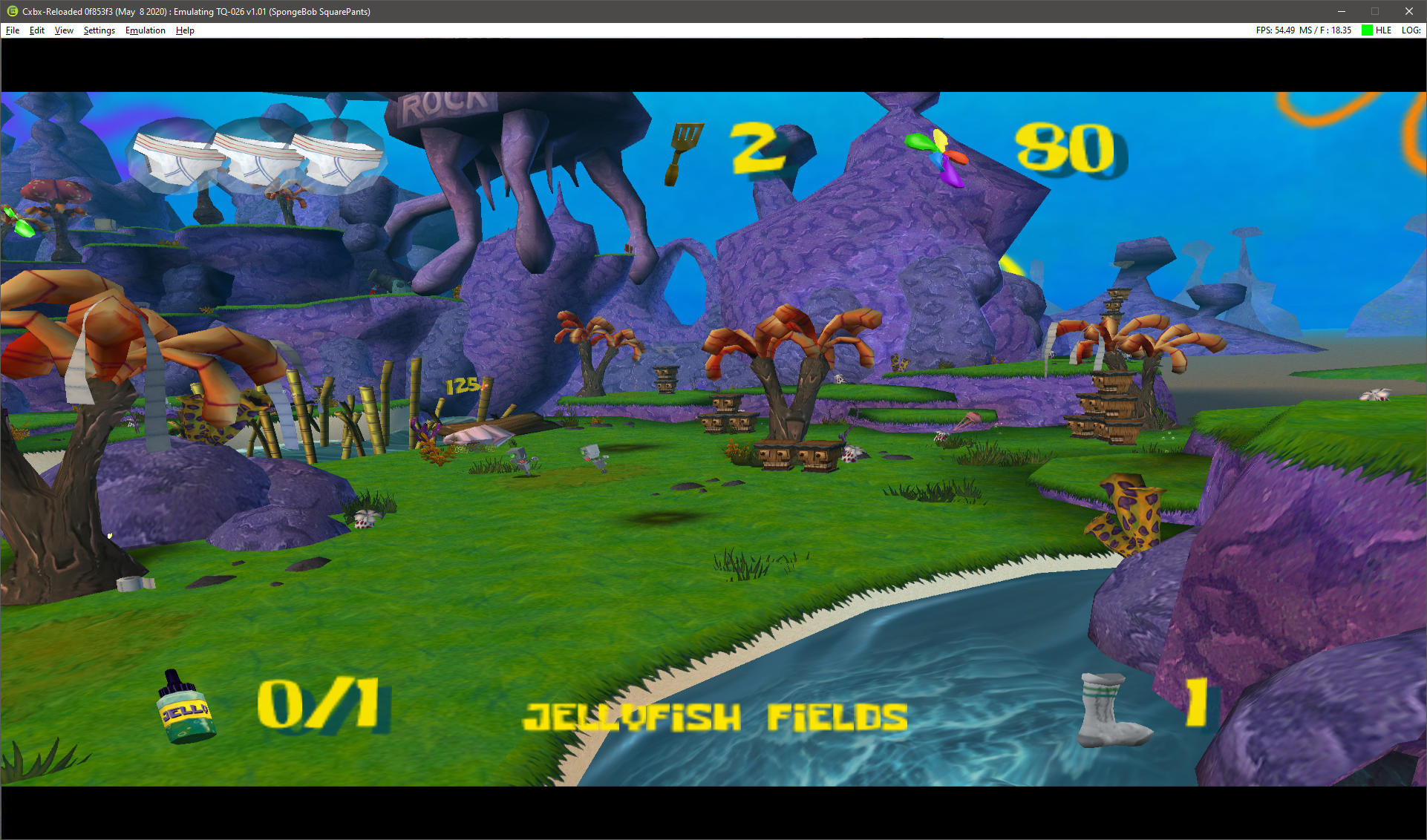
Task: Open the Settings menu
Action: tap(99, 30)
